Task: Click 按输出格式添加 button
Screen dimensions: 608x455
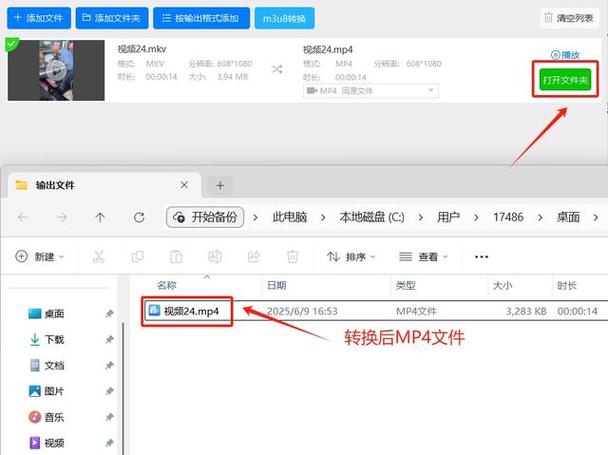Action: pyautogui.click(x=201, y=18)
